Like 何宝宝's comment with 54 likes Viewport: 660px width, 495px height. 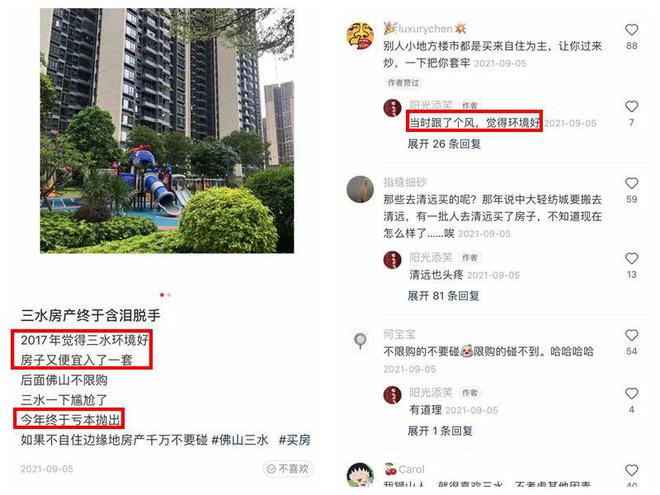pyautogui.click(x=631, y=335)
